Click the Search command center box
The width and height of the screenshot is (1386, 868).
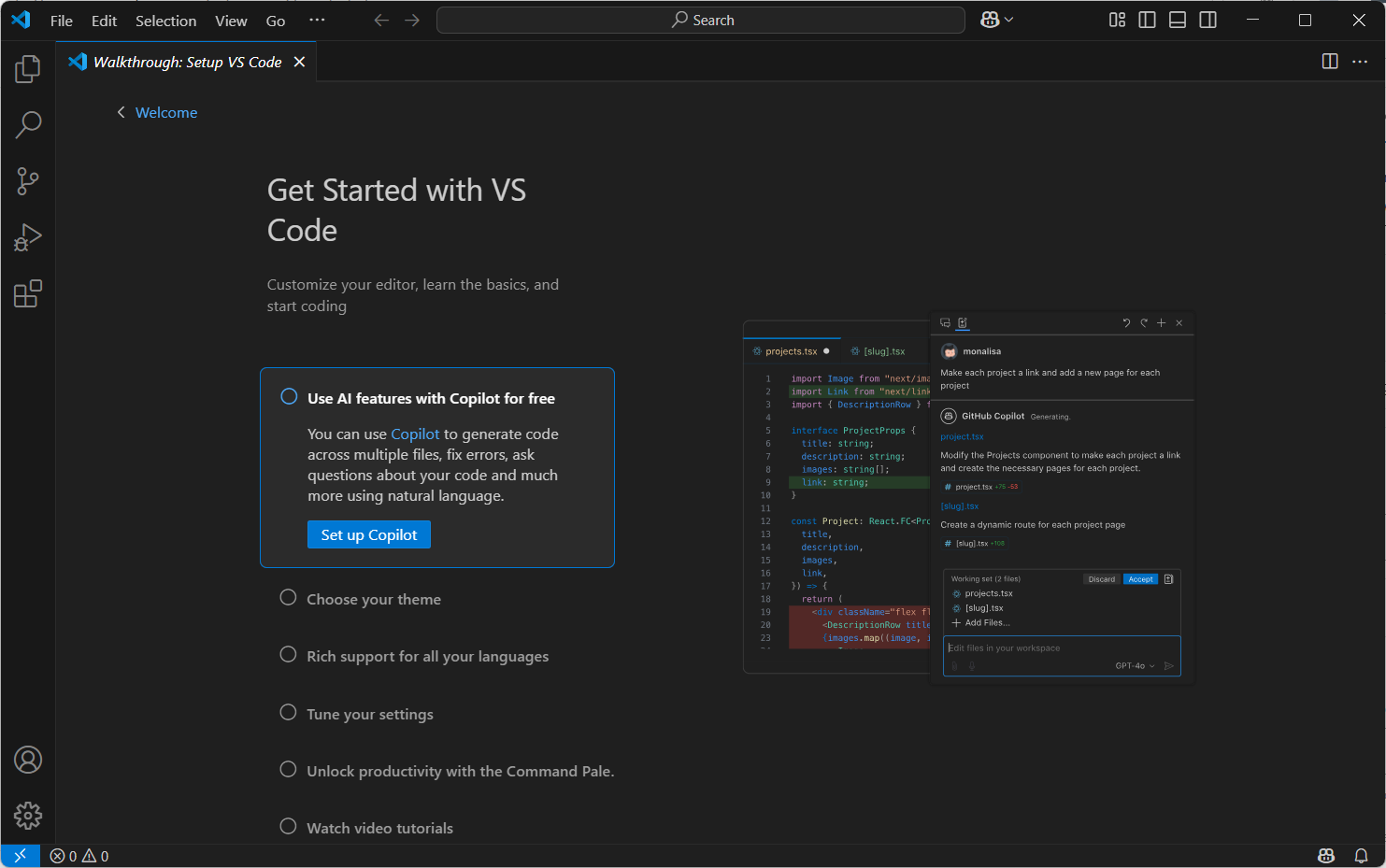coord(701,21)
